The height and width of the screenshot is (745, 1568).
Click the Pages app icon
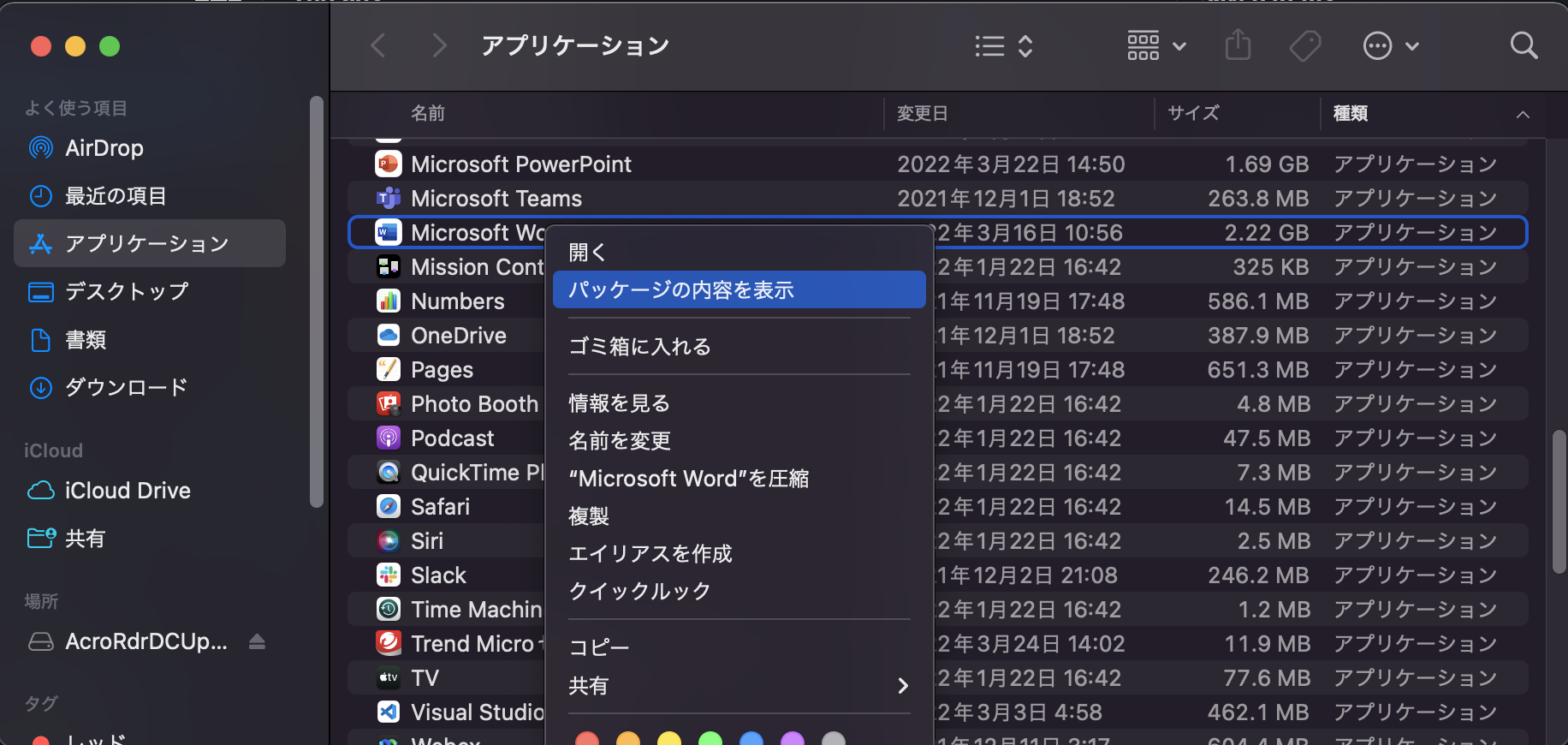(389, 369)
